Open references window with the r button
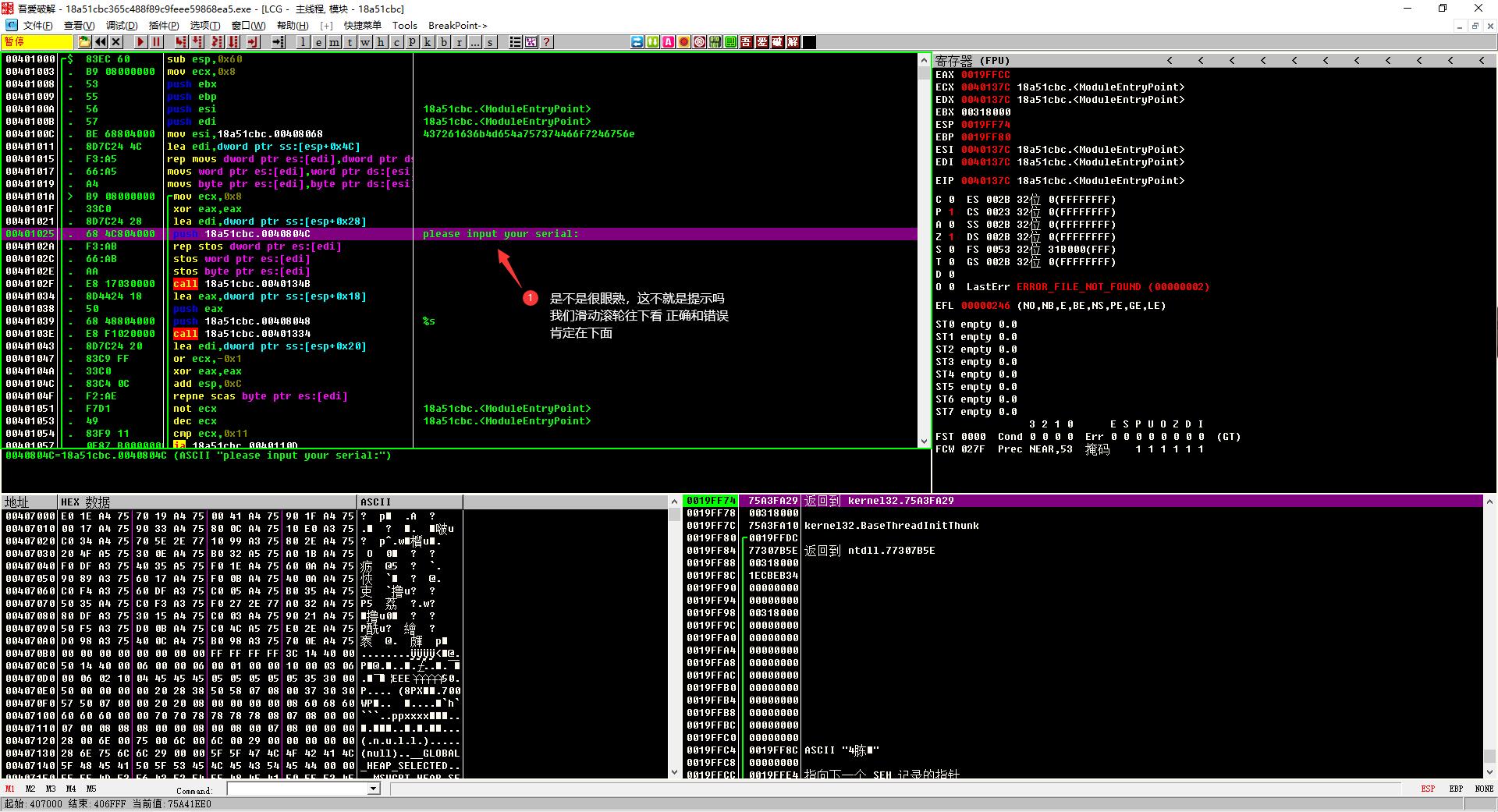 pyautogui.click(x=460, y=42)
